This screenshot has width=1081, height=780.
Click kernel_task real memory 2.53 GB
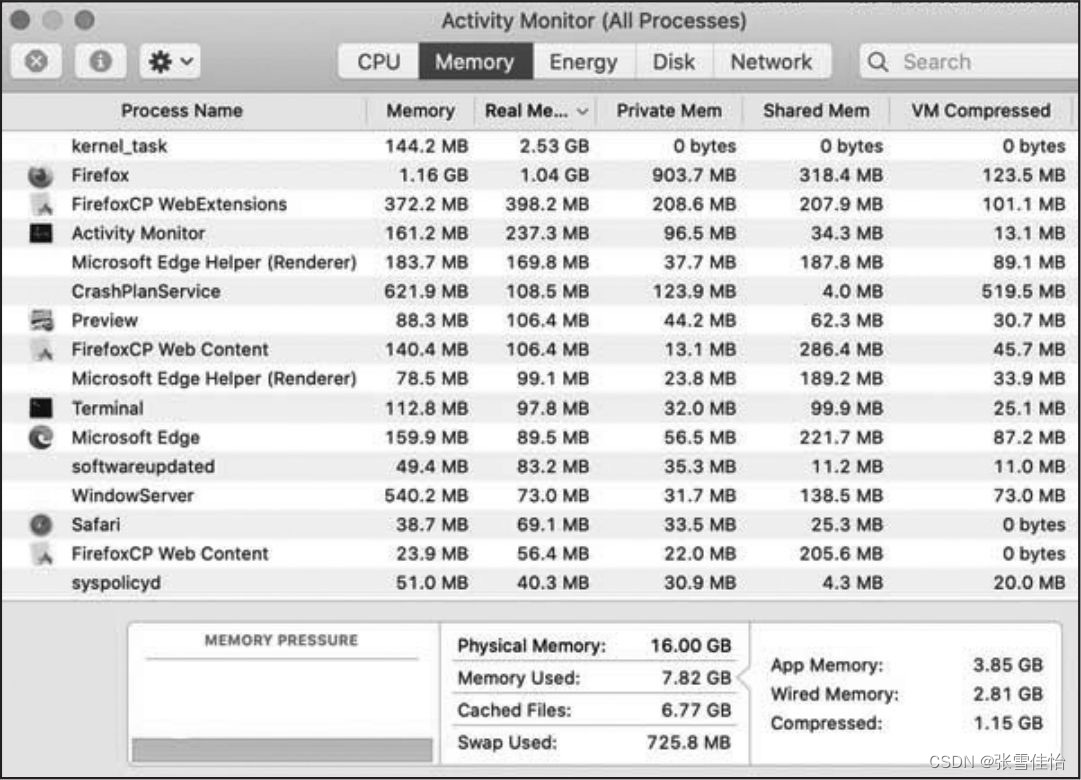554,146
